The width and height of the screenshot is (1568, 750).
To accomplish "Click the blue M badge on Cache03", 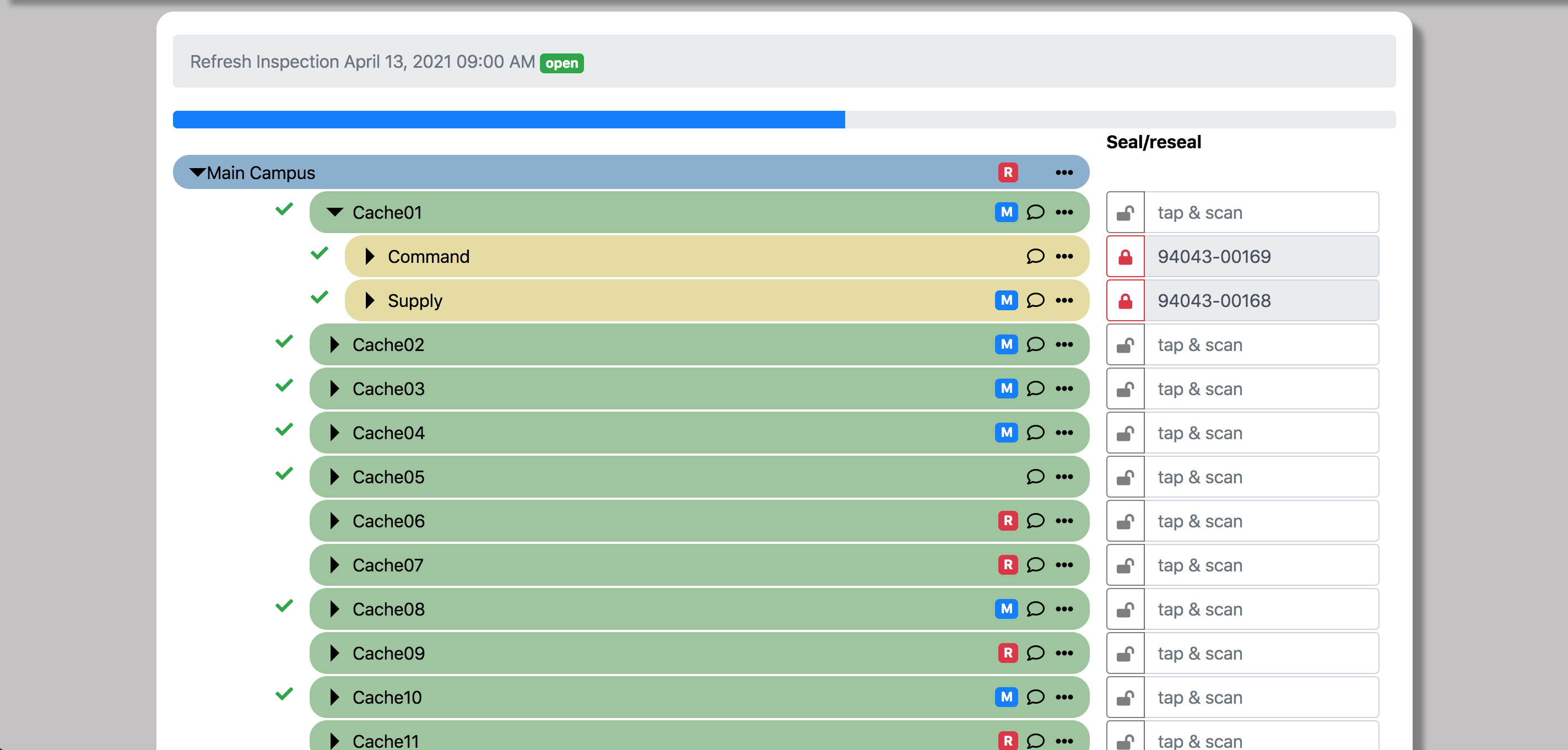I will (1006, 389).
